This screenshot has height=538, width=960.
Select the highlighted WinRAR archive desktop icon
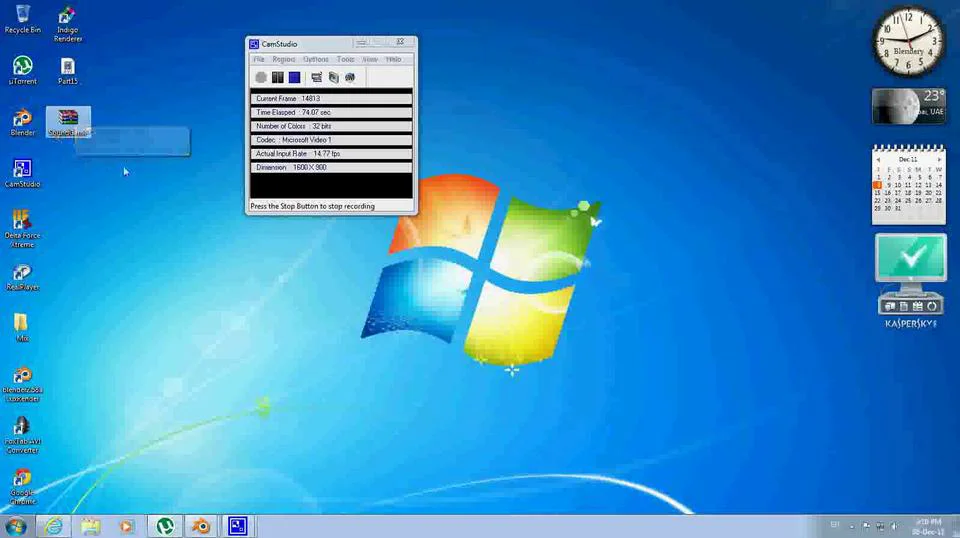(68, 121)
